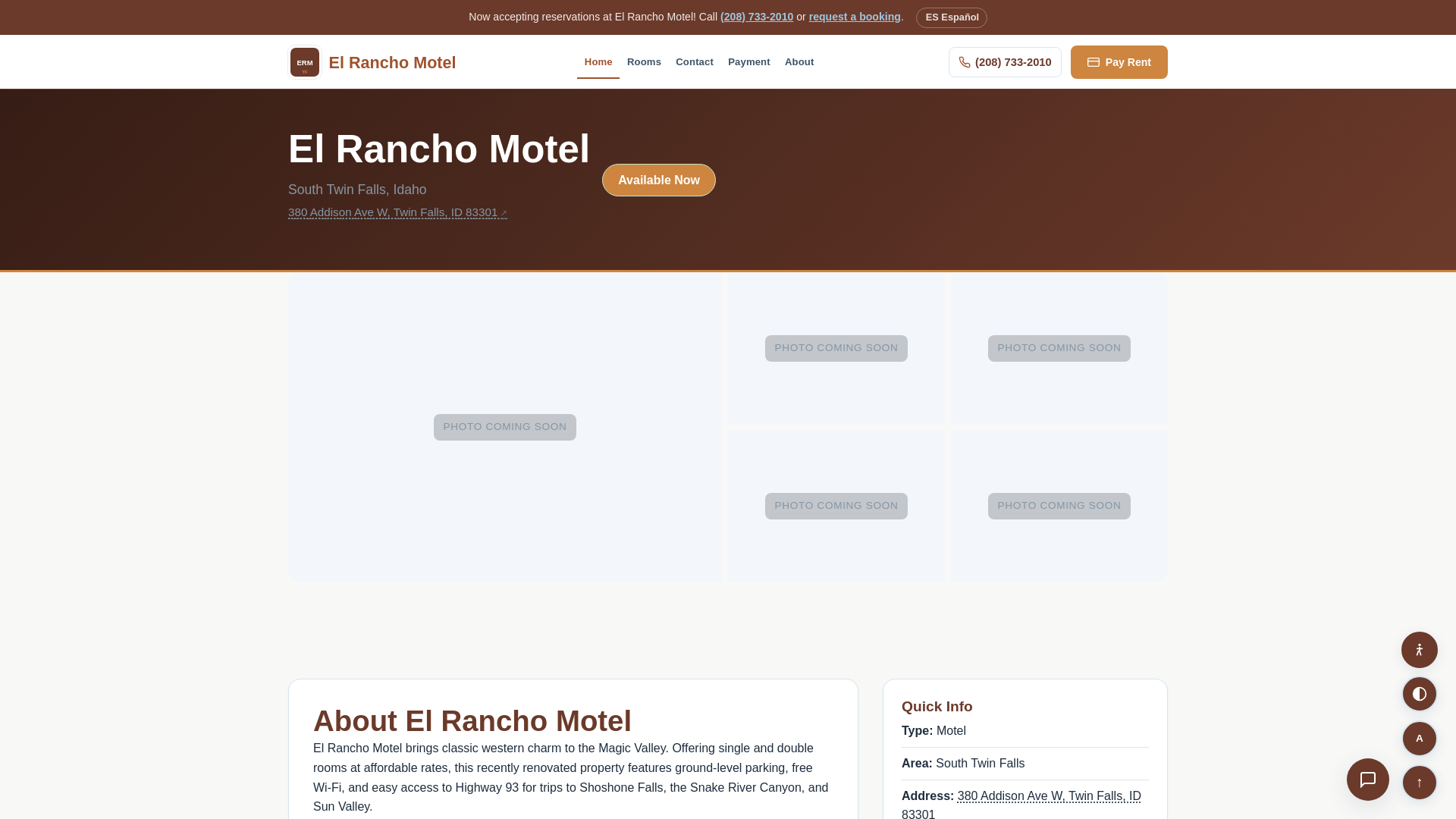Open the Payment nav item
Screen dimensions: 1456x819
(x=748, y=62)
